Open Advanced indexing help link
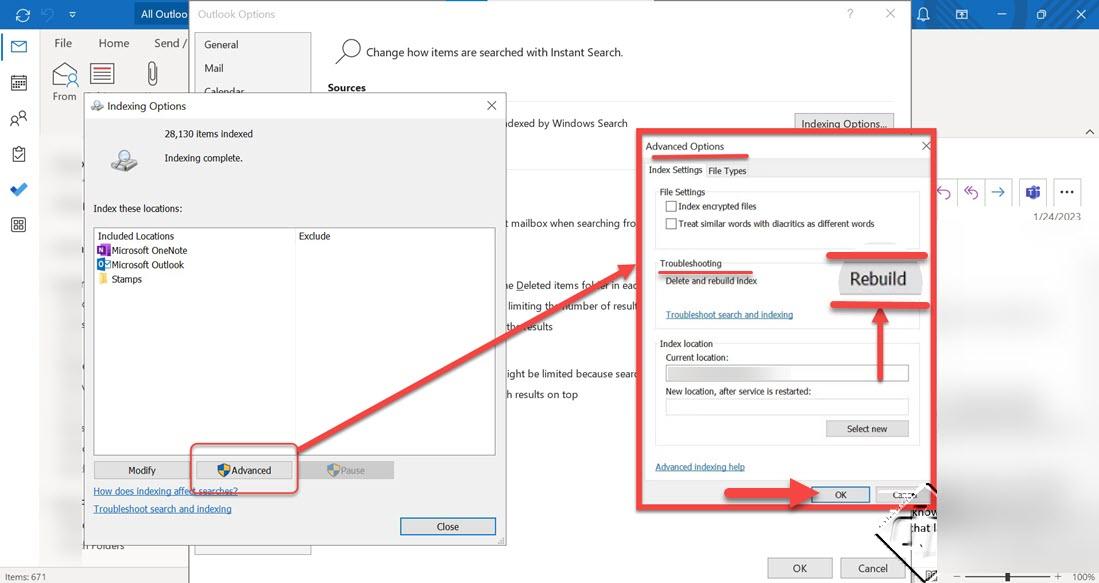Image resolution: width=1099 pixels, height=583 pixels. (700, 467)
